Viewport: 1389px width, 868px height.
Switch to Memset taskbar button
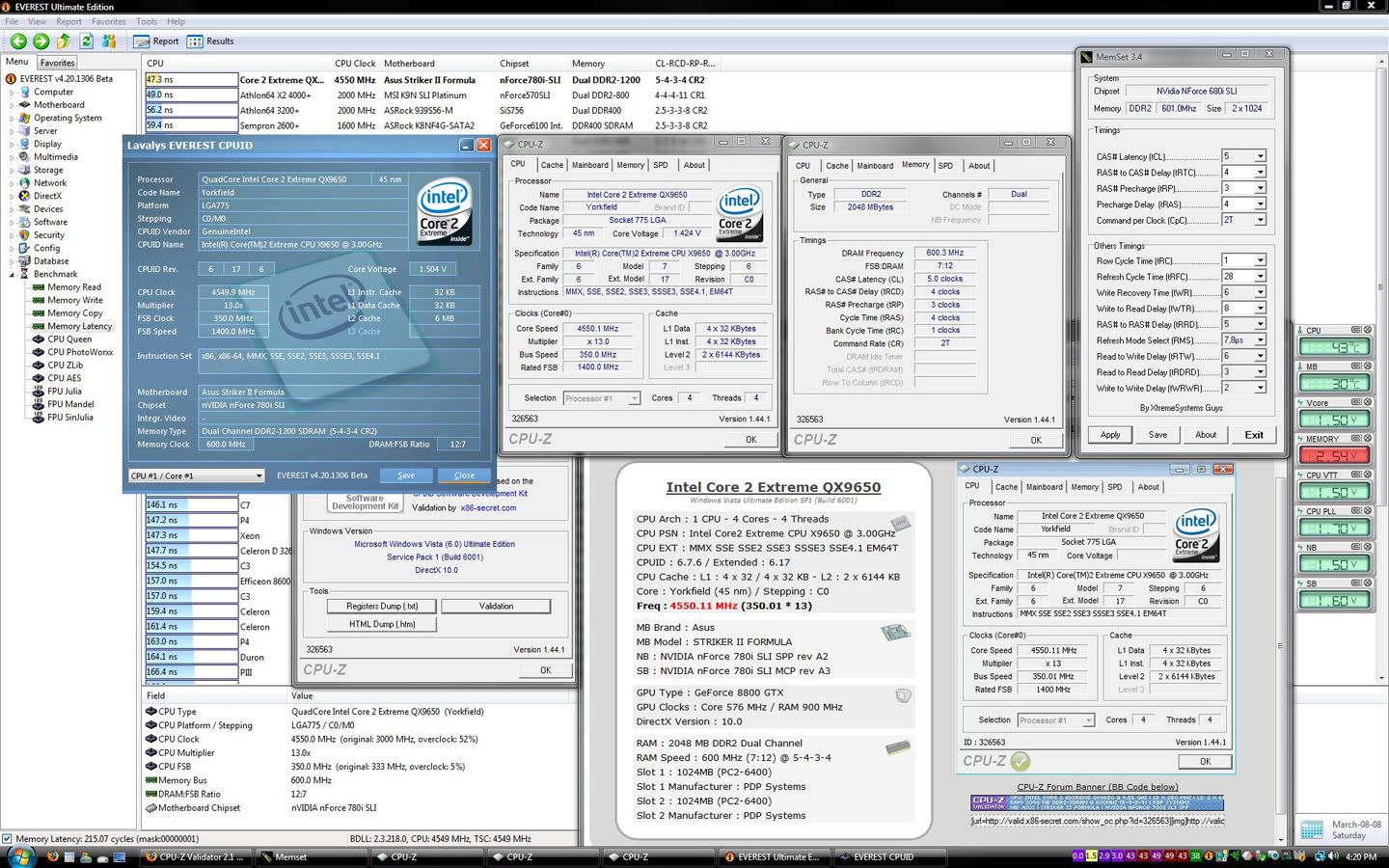(313, 856)
